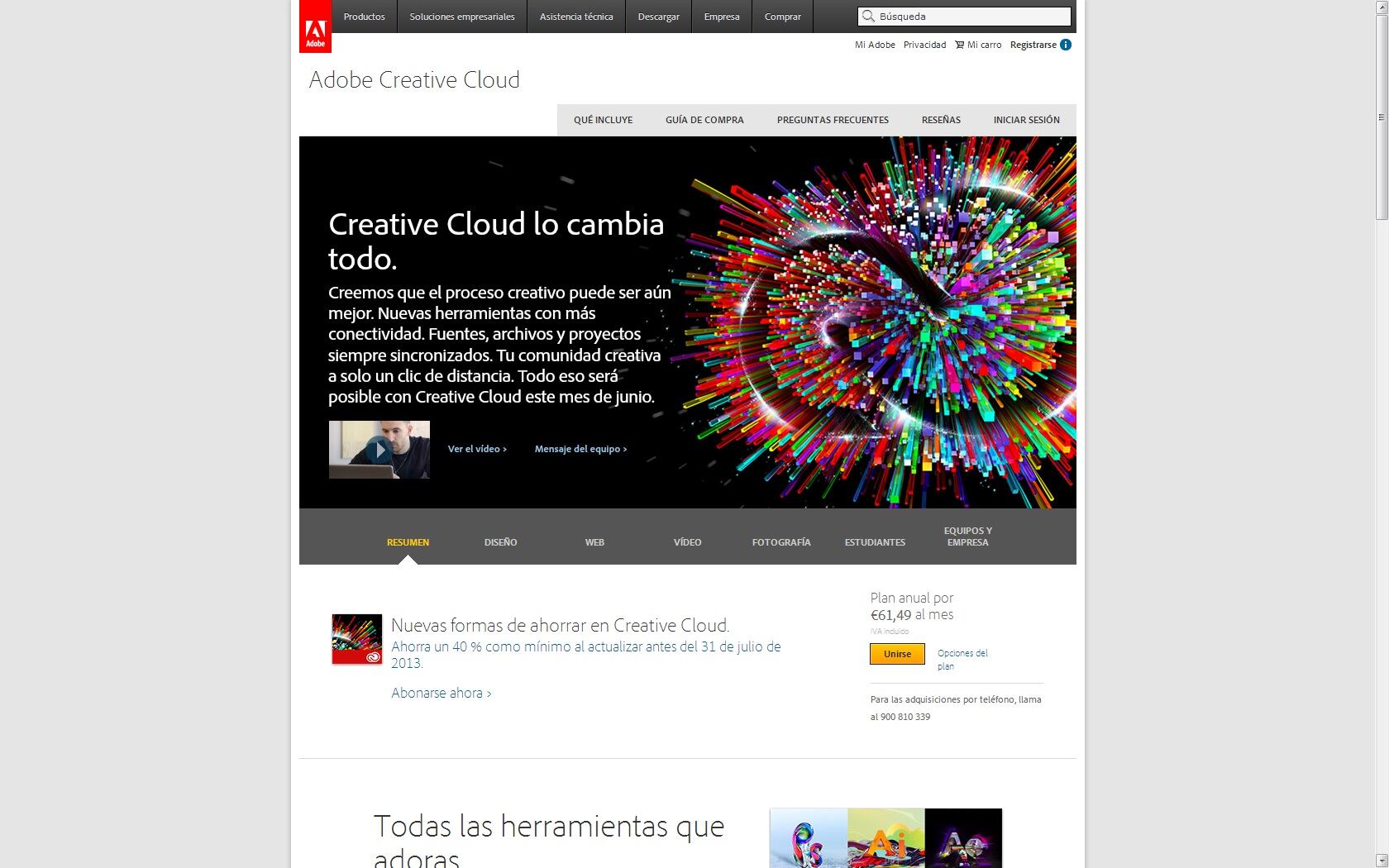This screenshot has height=868, width=1389.
Task: Click the phone number '900 810 339' text
Action: pos(905,717)
